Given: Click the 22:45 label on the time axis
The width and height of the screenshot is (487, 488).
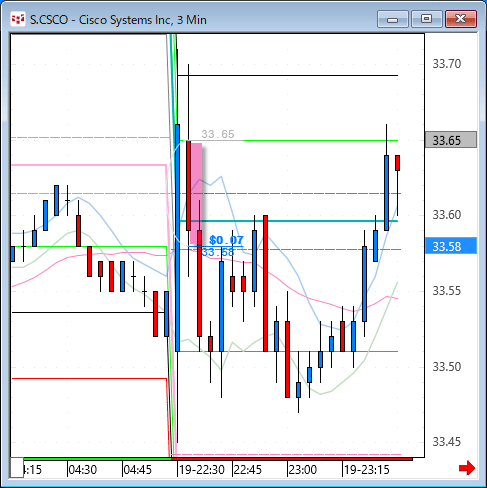Looking at the screenshot, I should [x=247, y=470].
